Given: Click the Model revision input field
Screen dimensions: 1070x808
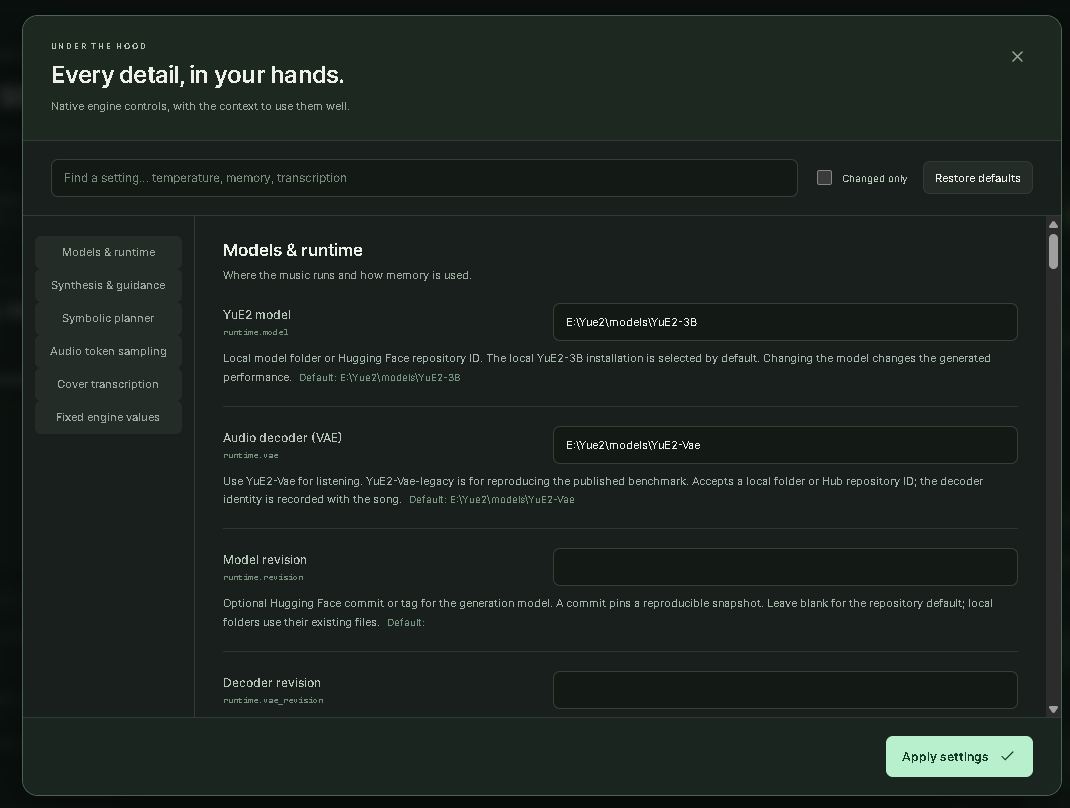Looking at the screenshot, I should 785,567.
